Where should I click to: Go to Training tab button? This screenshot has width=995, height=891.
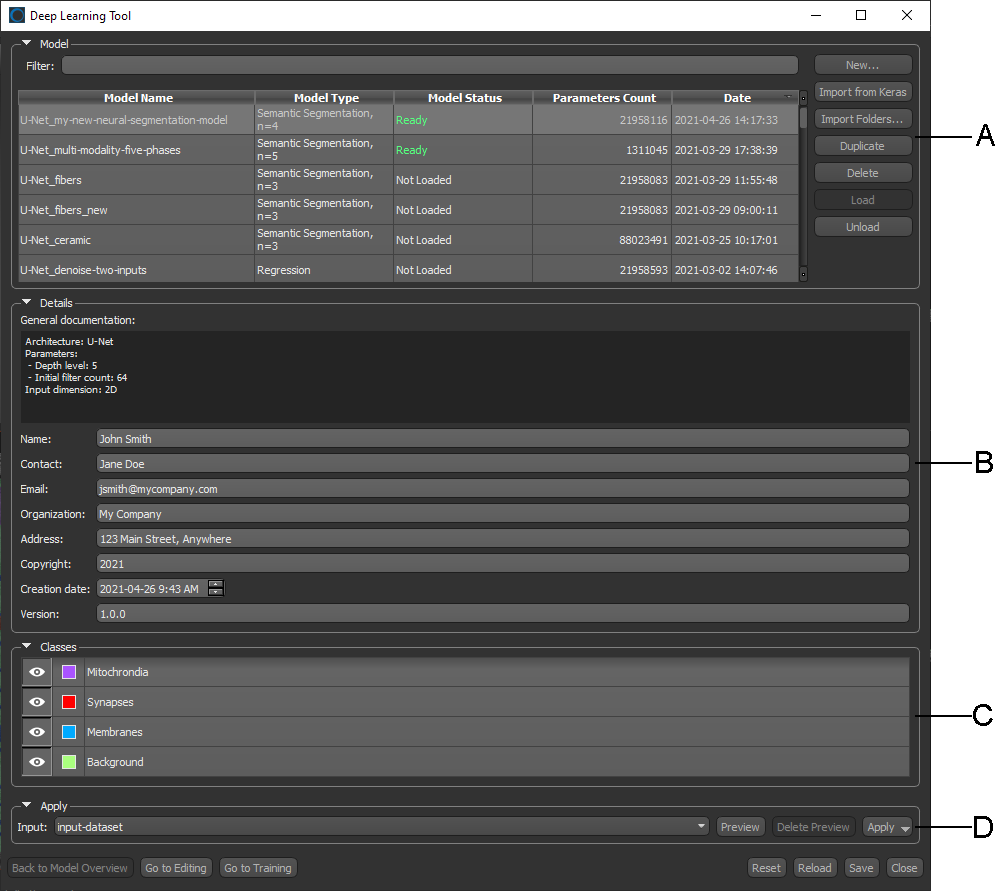pyautogui.click(x=257, y=868)
